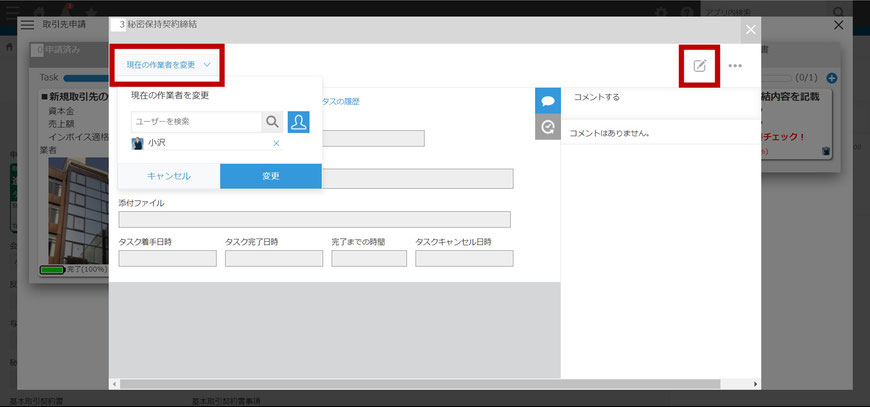Close the dialog with the top X button
Viewport: 870px width, 407px height.
click(x=751, y=30)
